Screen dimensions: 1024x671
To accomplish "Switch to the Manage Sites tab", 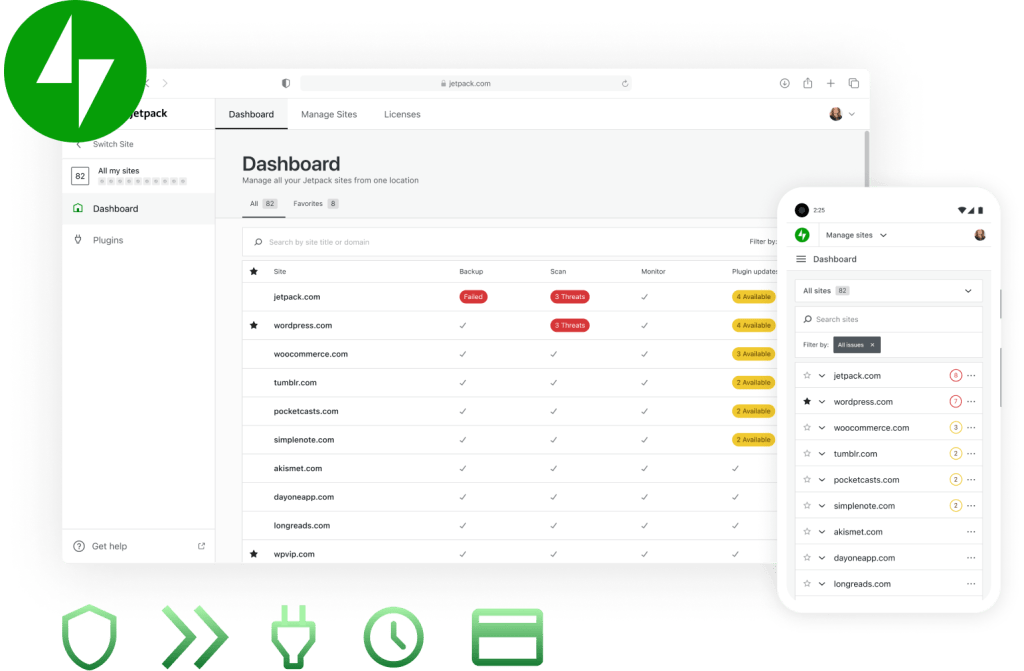I will [328, 114].
